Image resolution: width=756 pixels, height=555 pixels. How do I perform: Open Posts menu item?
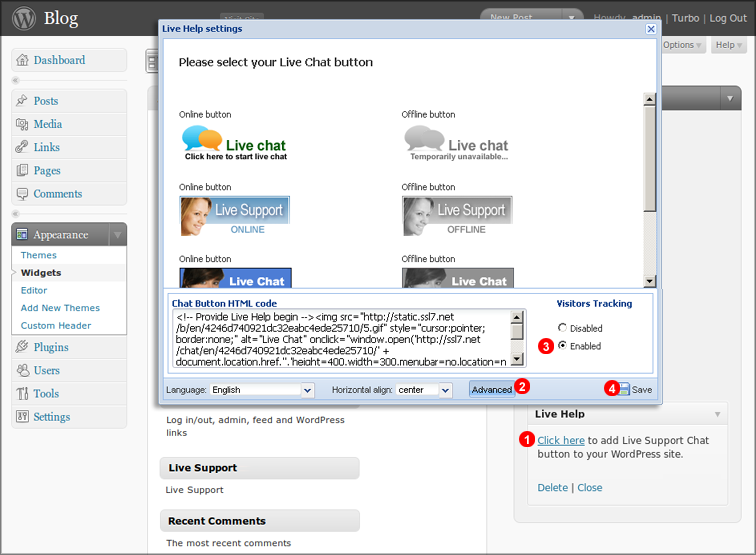click(69, 101)
